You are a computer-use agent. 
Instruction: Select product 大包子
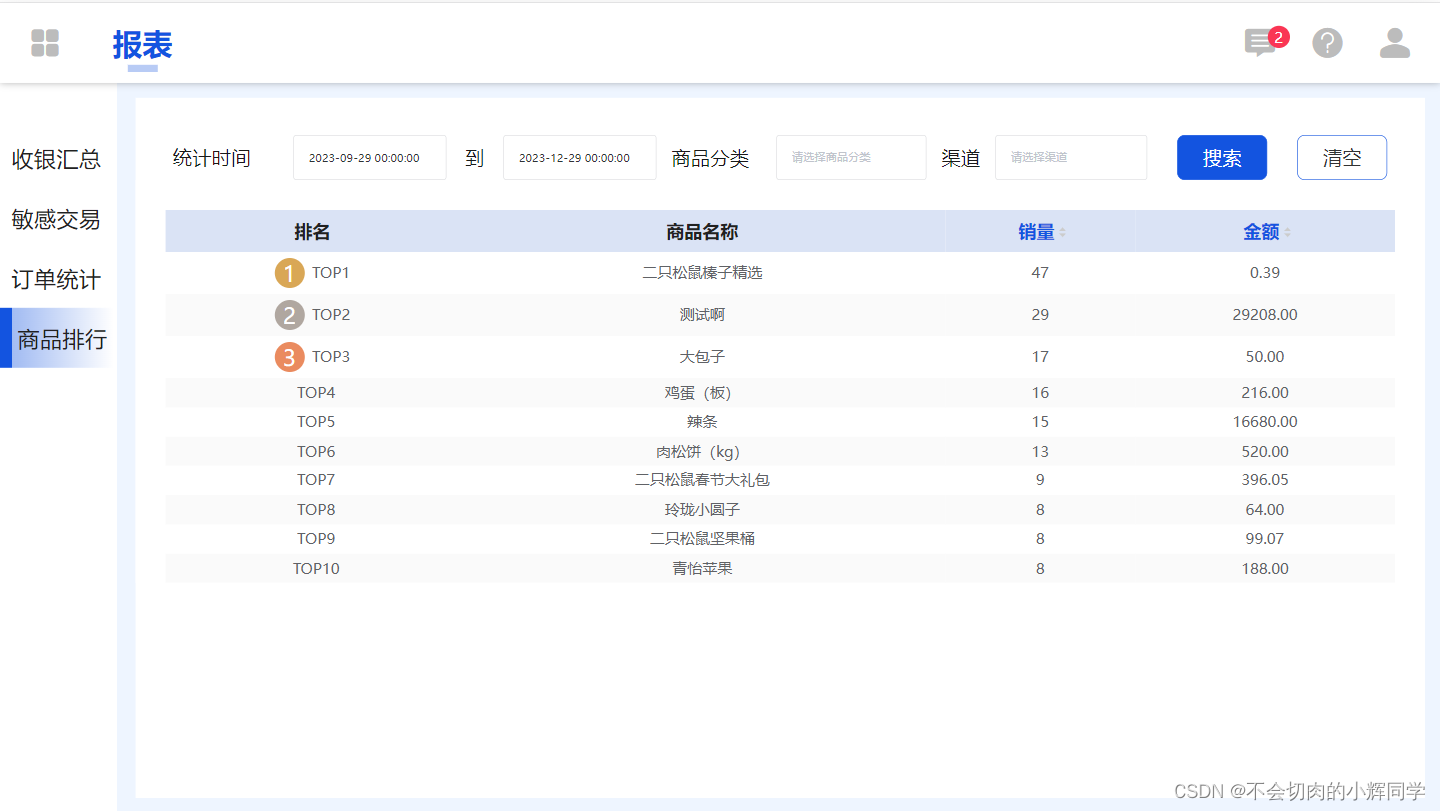702,357
